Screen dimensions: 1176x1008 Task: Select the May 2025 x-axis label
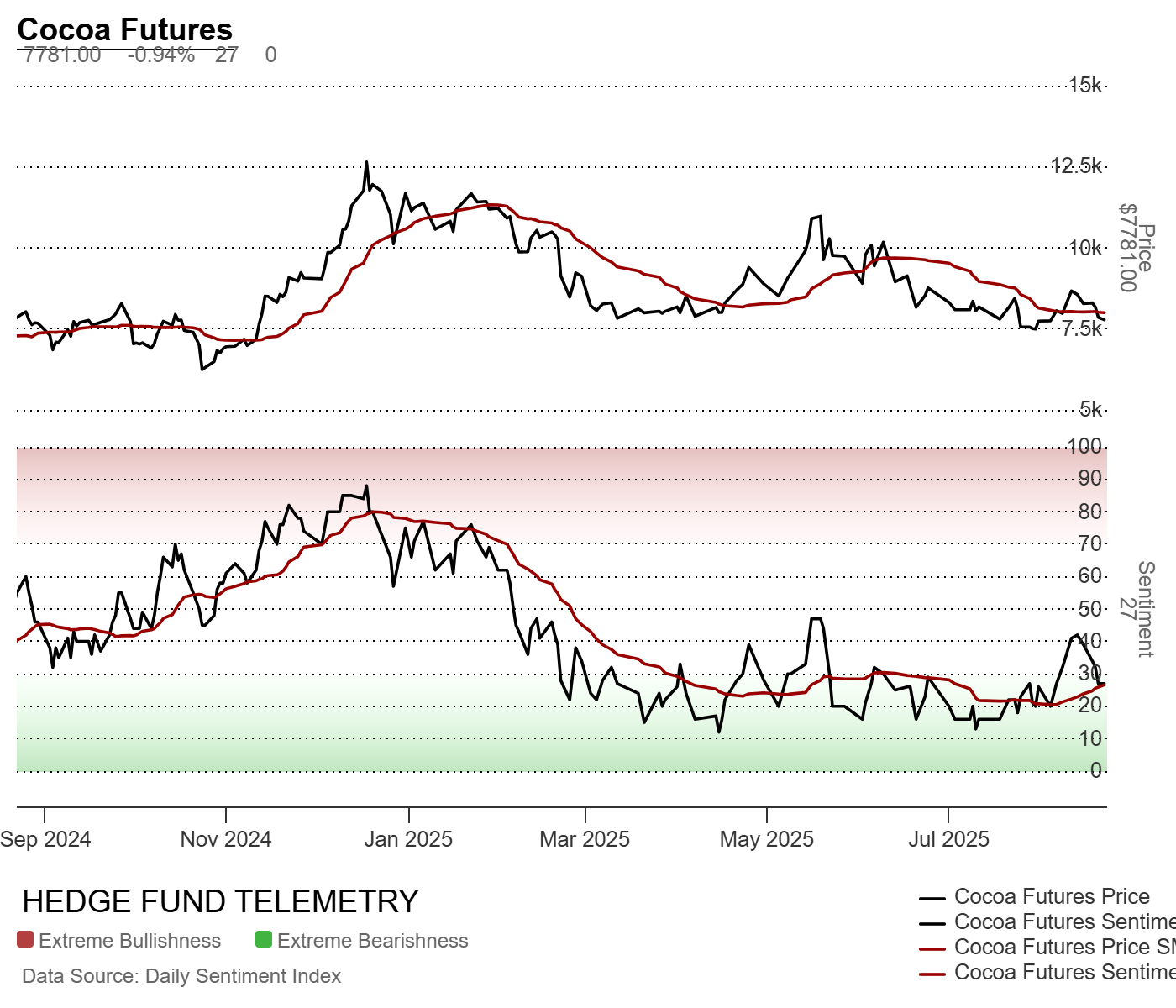point(766,839)
